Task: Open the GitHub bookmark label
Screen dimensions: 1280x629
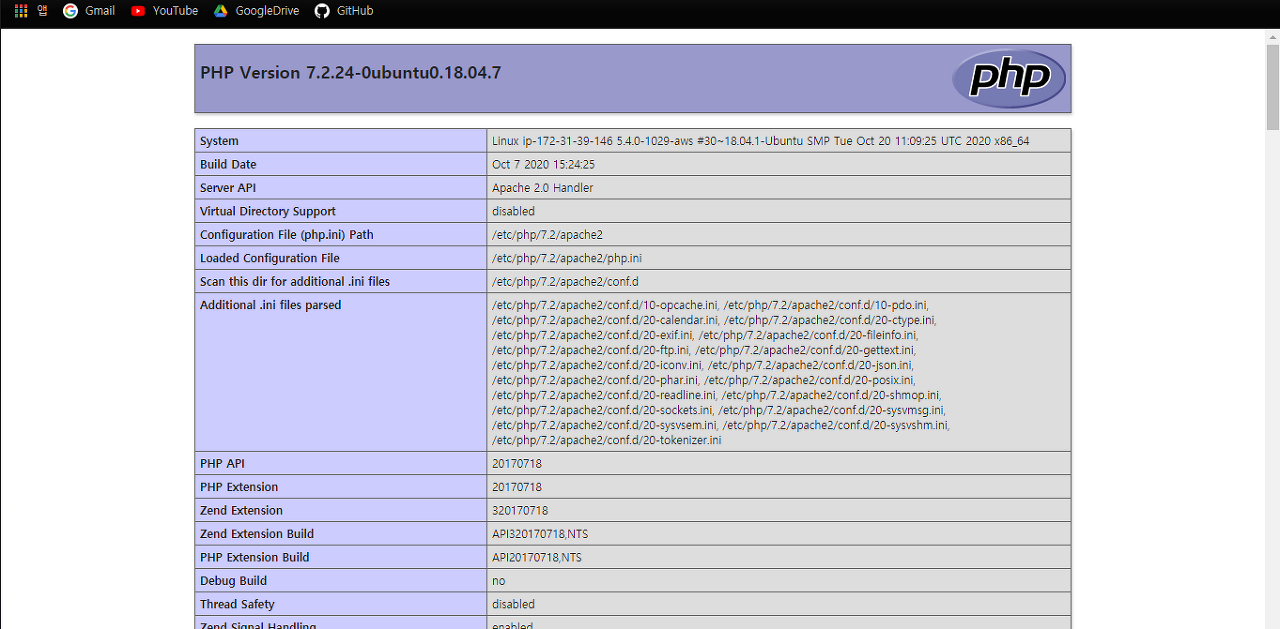Action: click(x=355, y=11)
